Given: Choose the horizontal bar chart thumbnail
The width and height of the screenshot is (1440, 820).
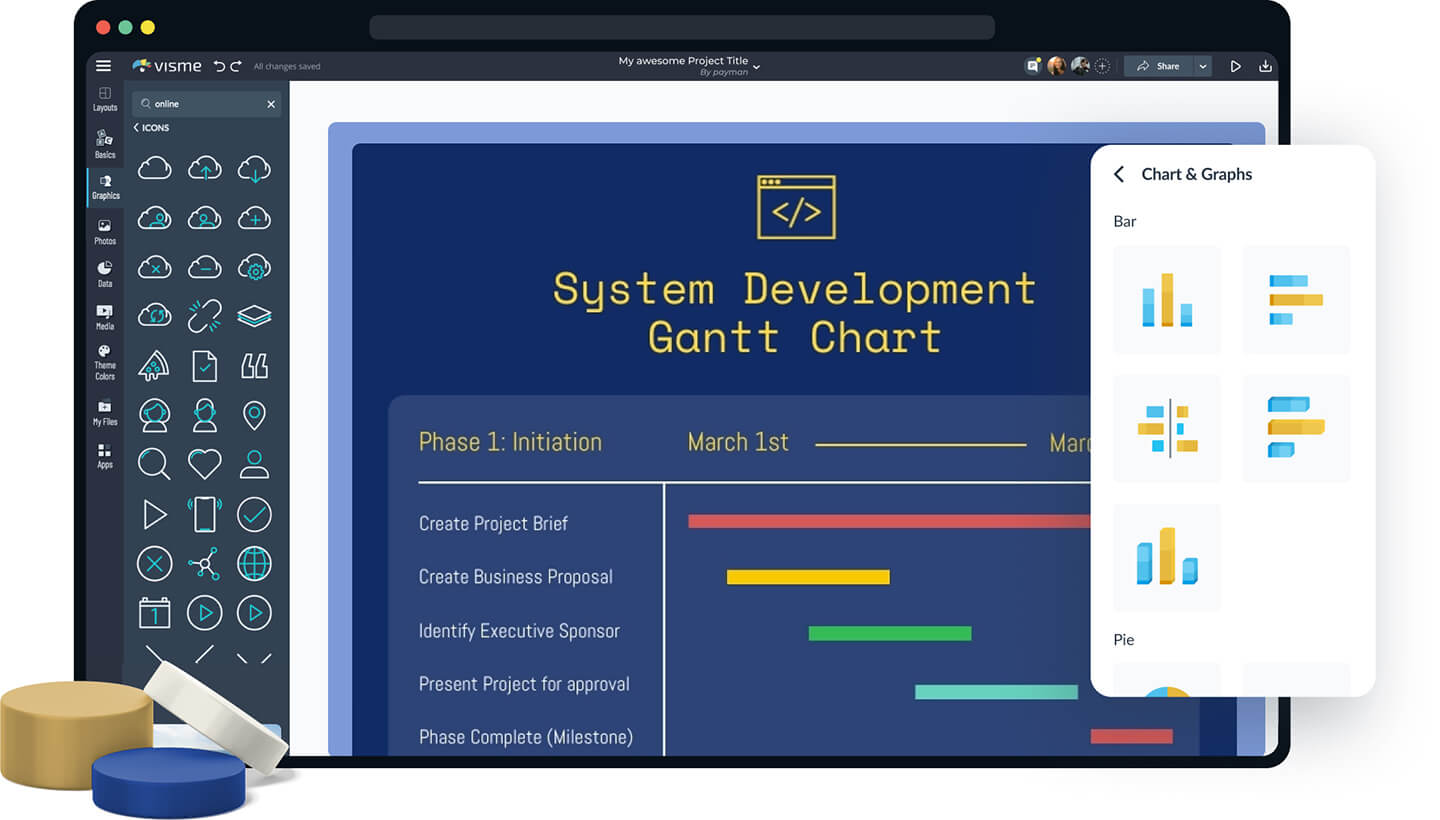Looking at the screenshot, I should pos(1296,299).
